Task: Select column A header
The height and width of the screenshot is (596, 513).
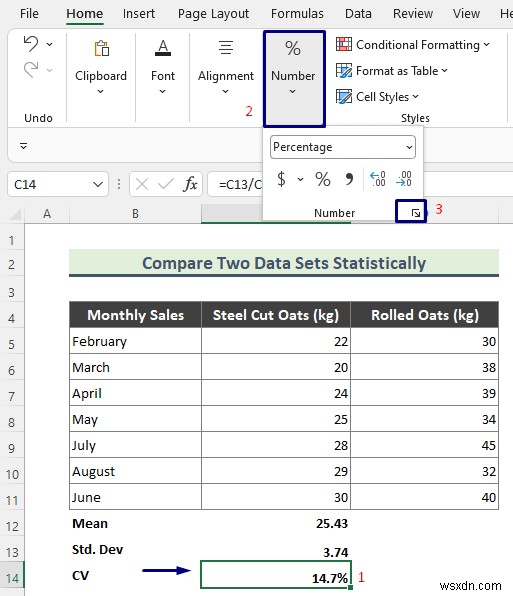Action: click(x=47, y=214)
